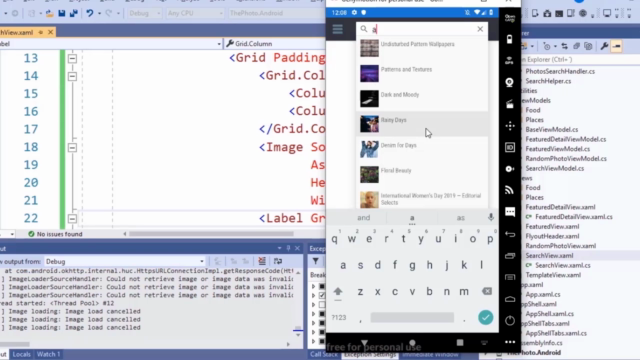Close the SearchView.xaml editor tab

coord(50,32)
